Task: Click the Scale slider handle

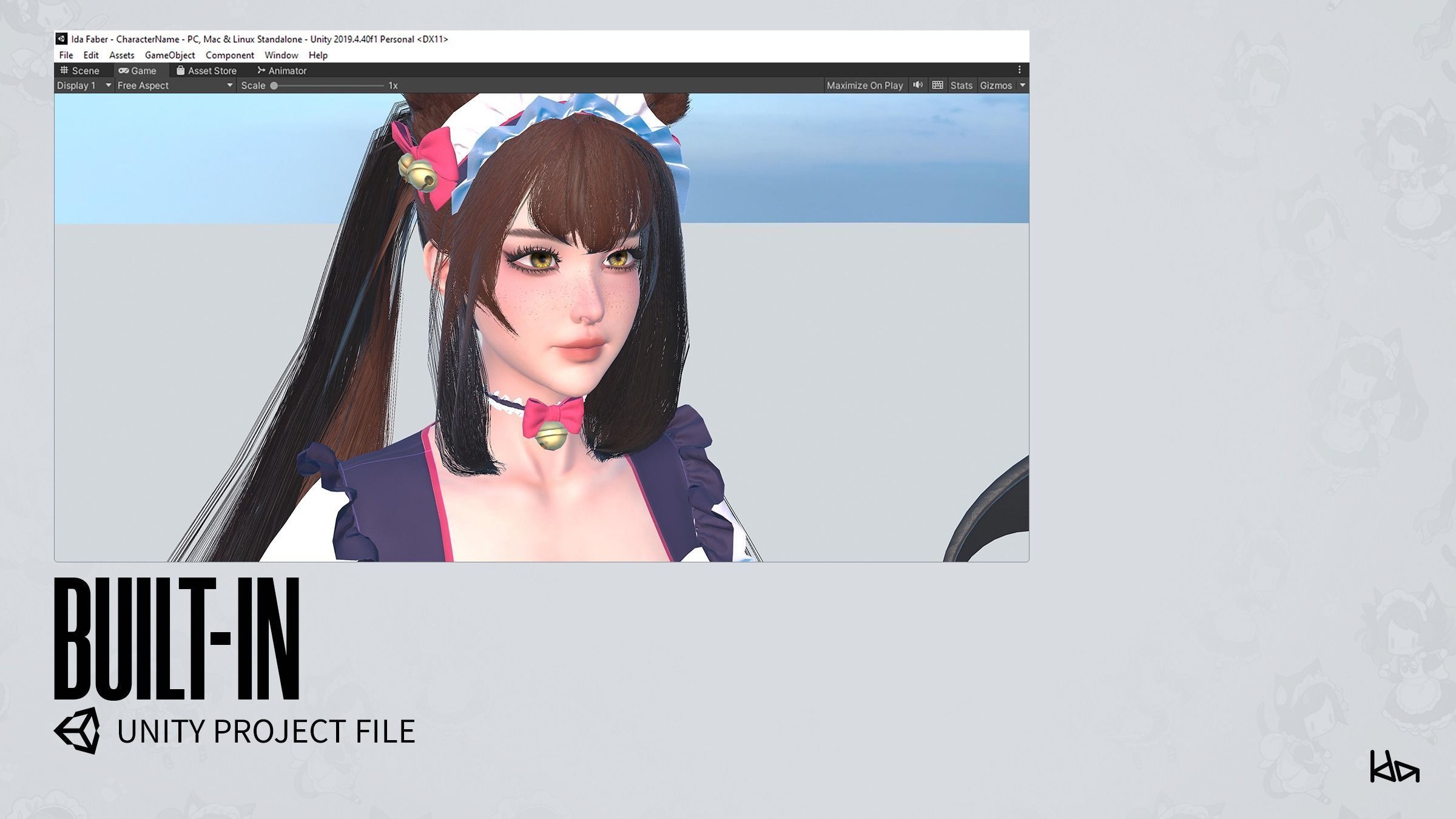Action: 274,86
